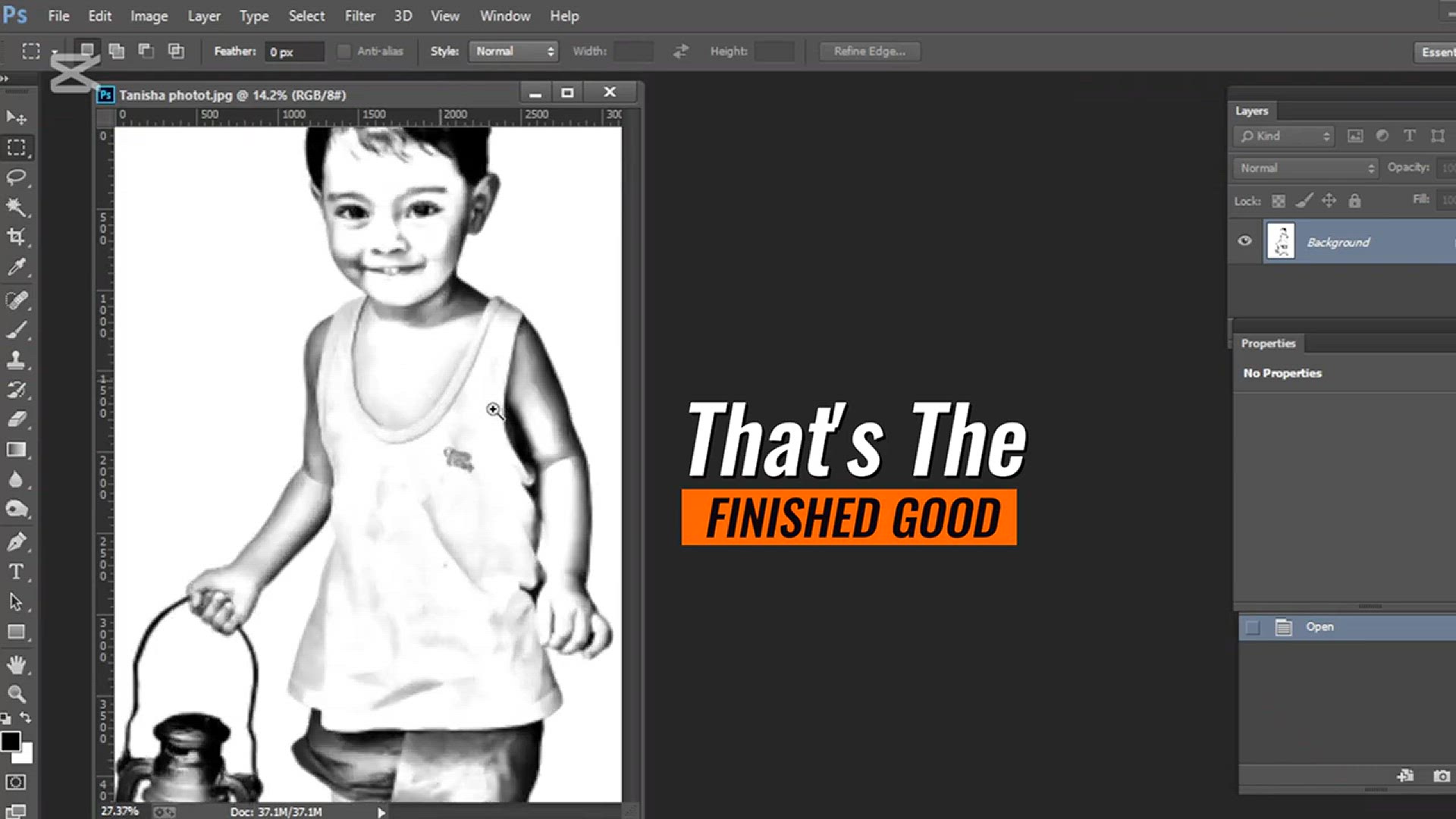Choose Add to selection mode
Image resolution: width=1456 pixels, height=819 pixels.
pos(116,51)
